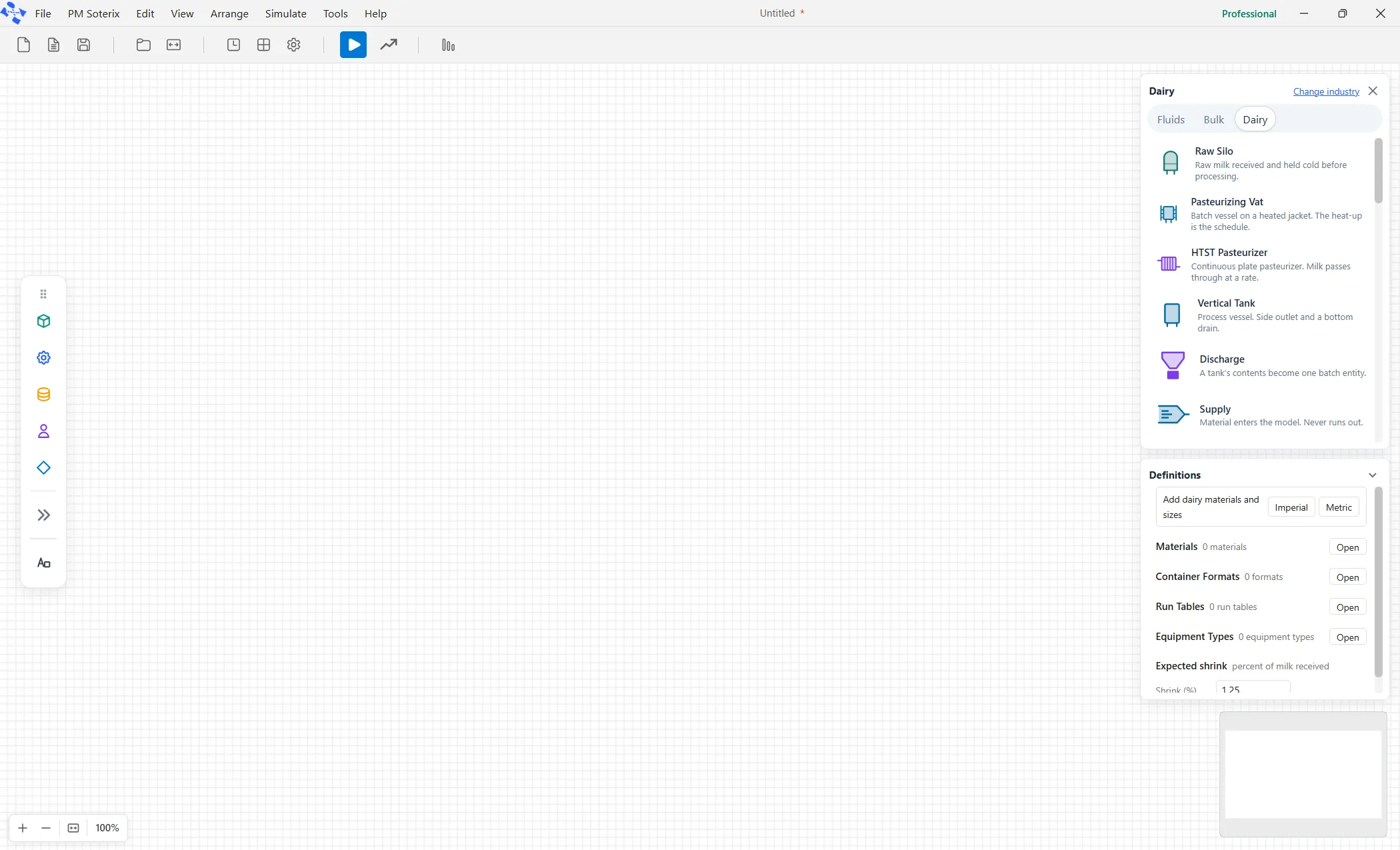Open the Simulate menu
The image size is (1400, 850).
tap(285, 13)
